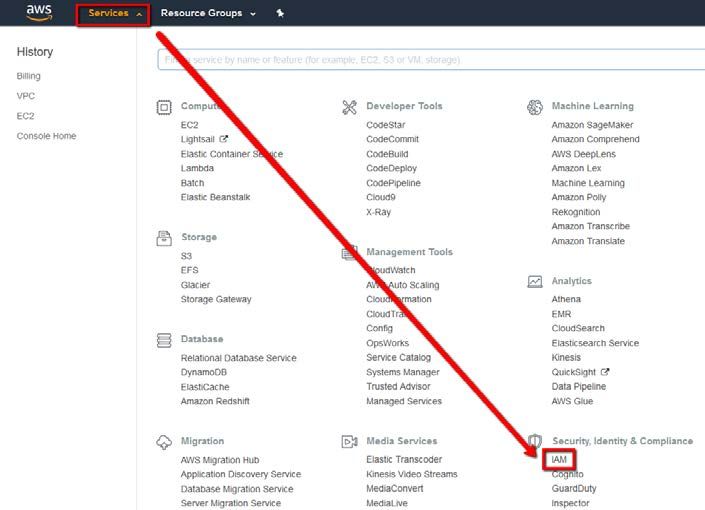Viewport: 705px width, 510px height.
Task: Open Rekognition
Action: tap(576, 212)
